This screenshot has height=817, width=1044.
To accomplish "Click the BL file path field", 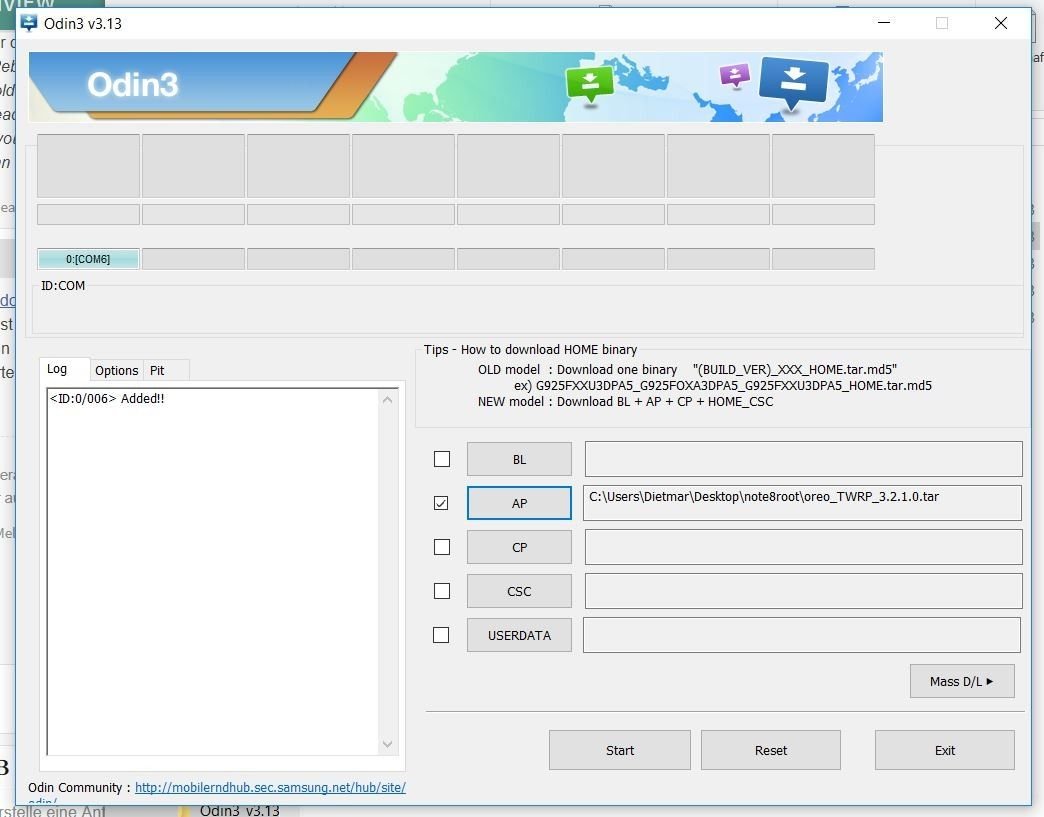I will point(804,459).
